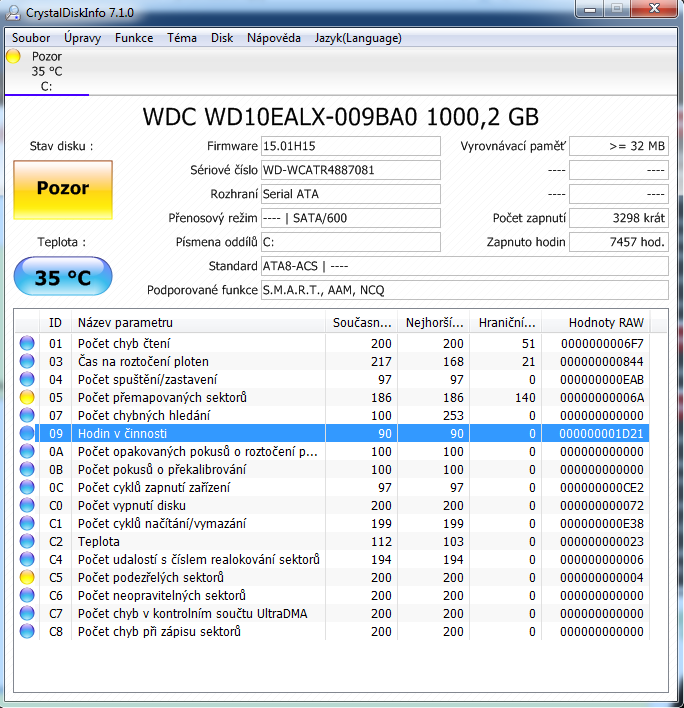Click the blue icon beside Počet neopravitelných sektorů
The height and width of the screenshot is (708, 684).
pos(26,596)
